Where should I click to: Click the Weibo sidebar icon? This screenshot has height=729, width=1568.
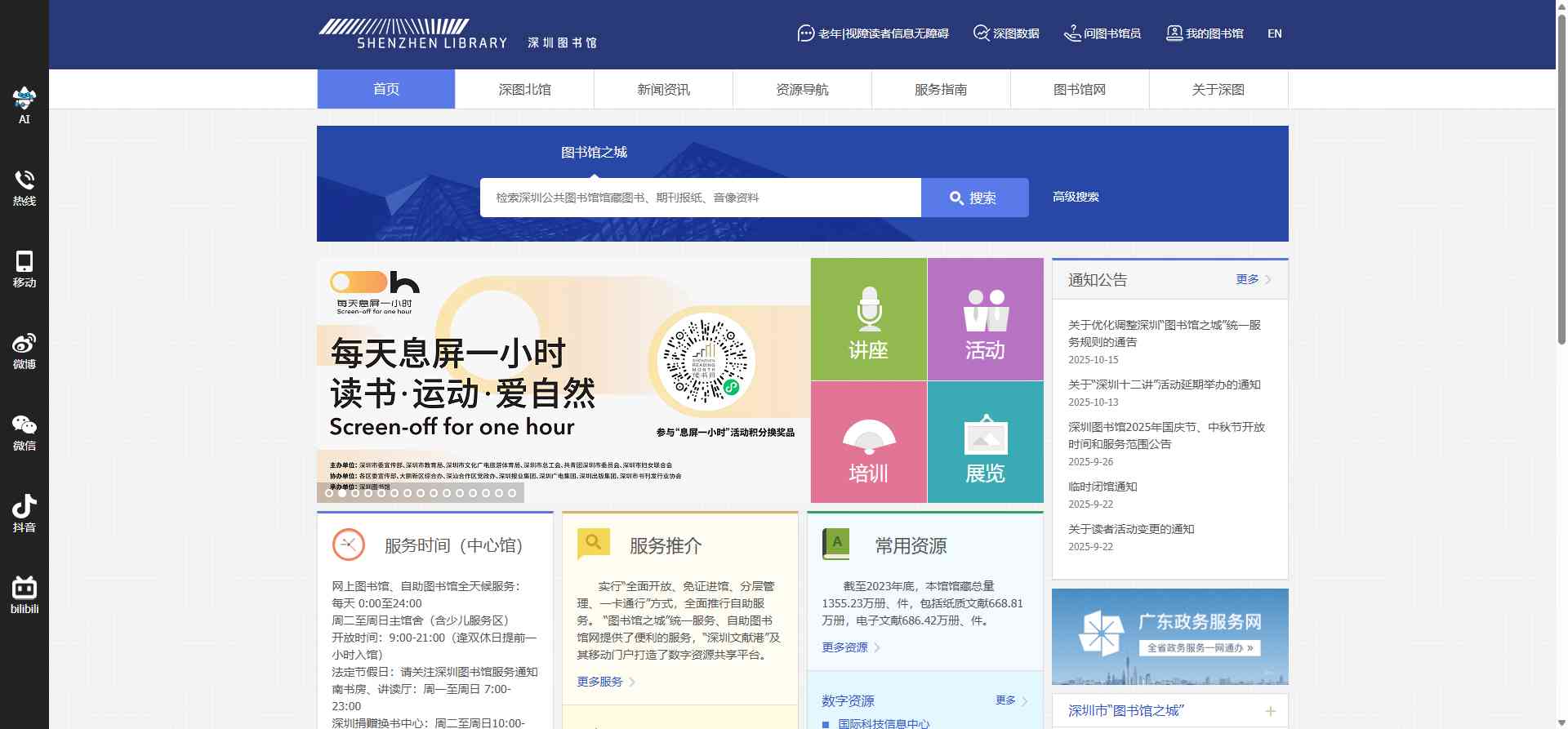coord(24,349)
